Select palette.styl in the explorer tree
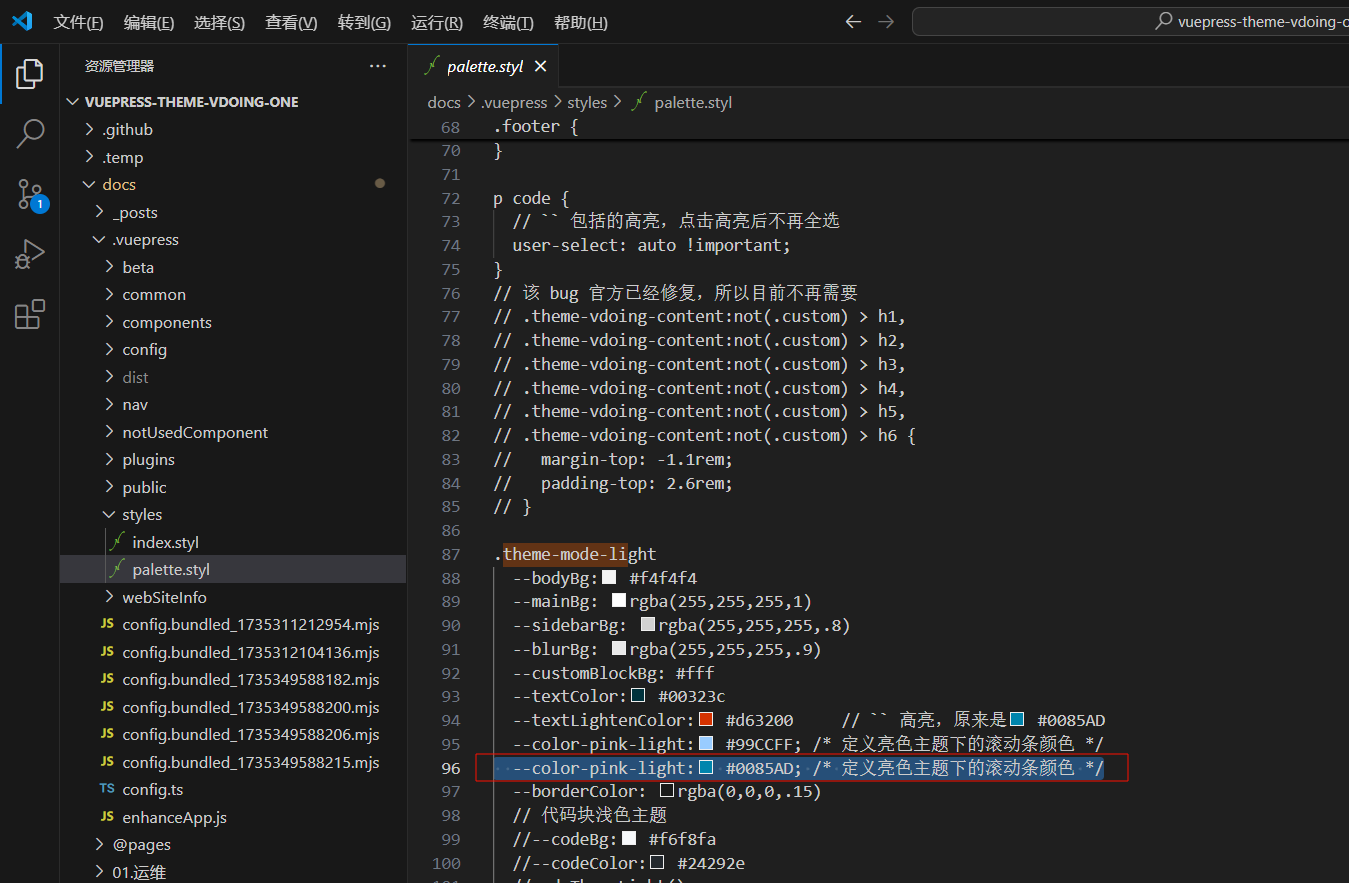The image size is (1349, 883). tap(233, 569)
